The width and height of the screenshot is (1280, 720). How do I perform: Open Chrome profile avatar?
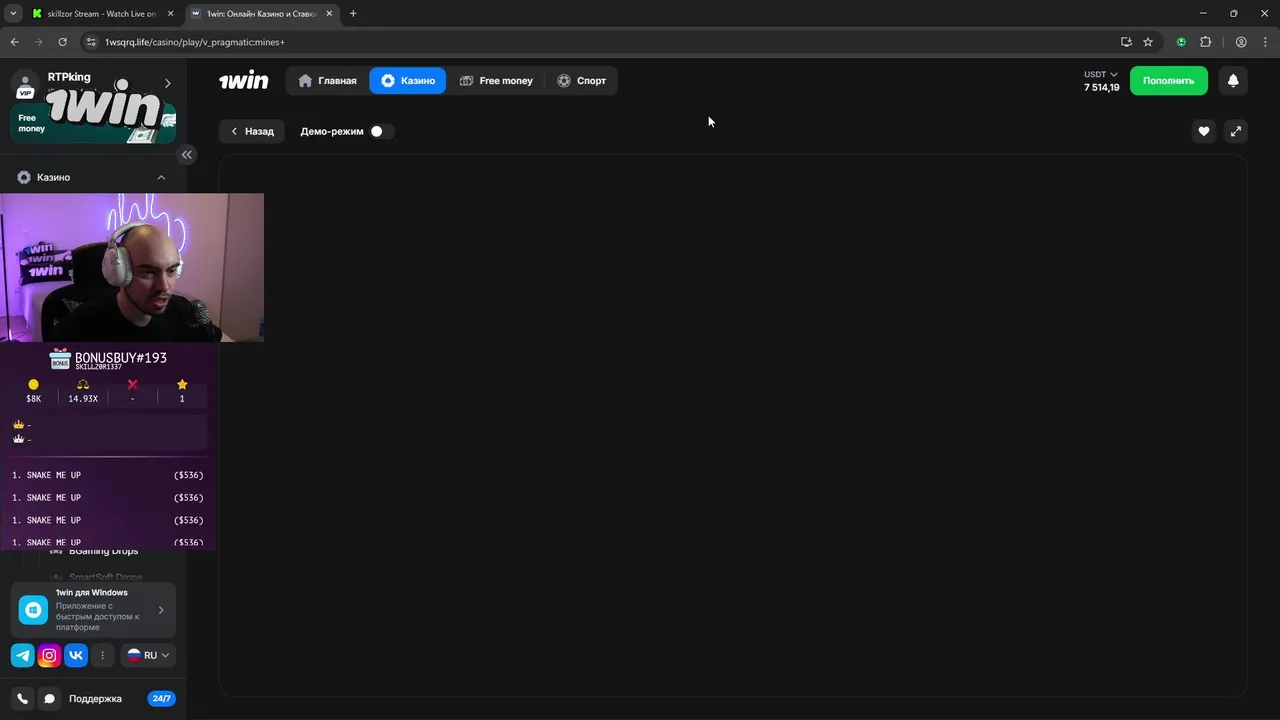[x=1241, y=42]
